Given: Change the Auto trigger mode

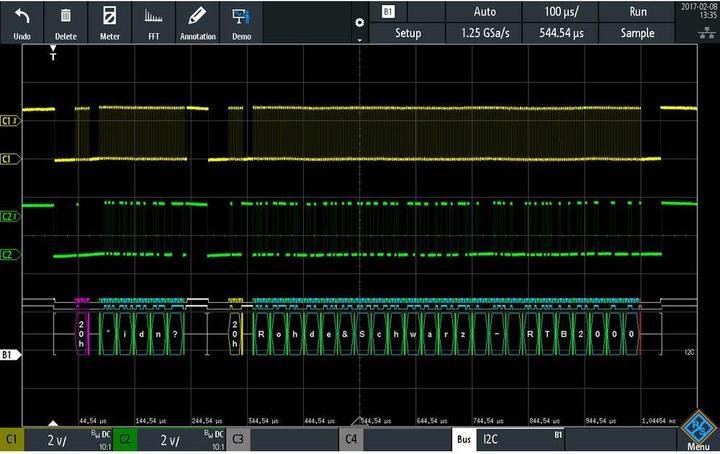Looking at the screenshot, I should click(x=484, y=12).
